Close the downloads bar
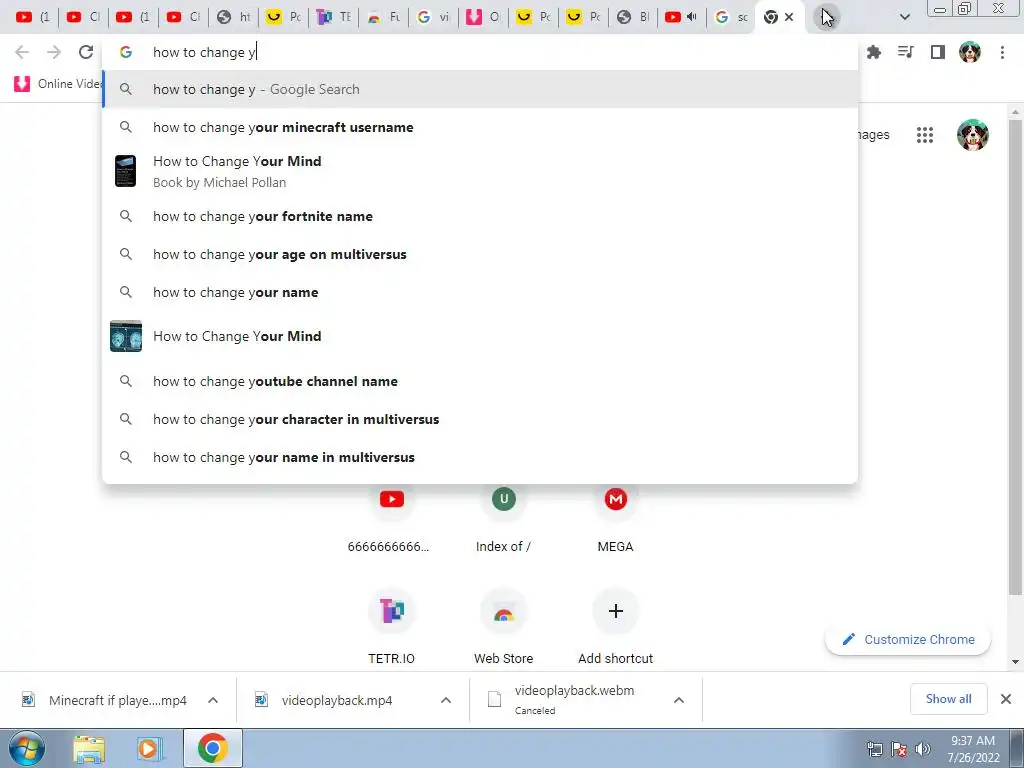The width and height of the screenshot is (1024, 768). pos(1006,699)
